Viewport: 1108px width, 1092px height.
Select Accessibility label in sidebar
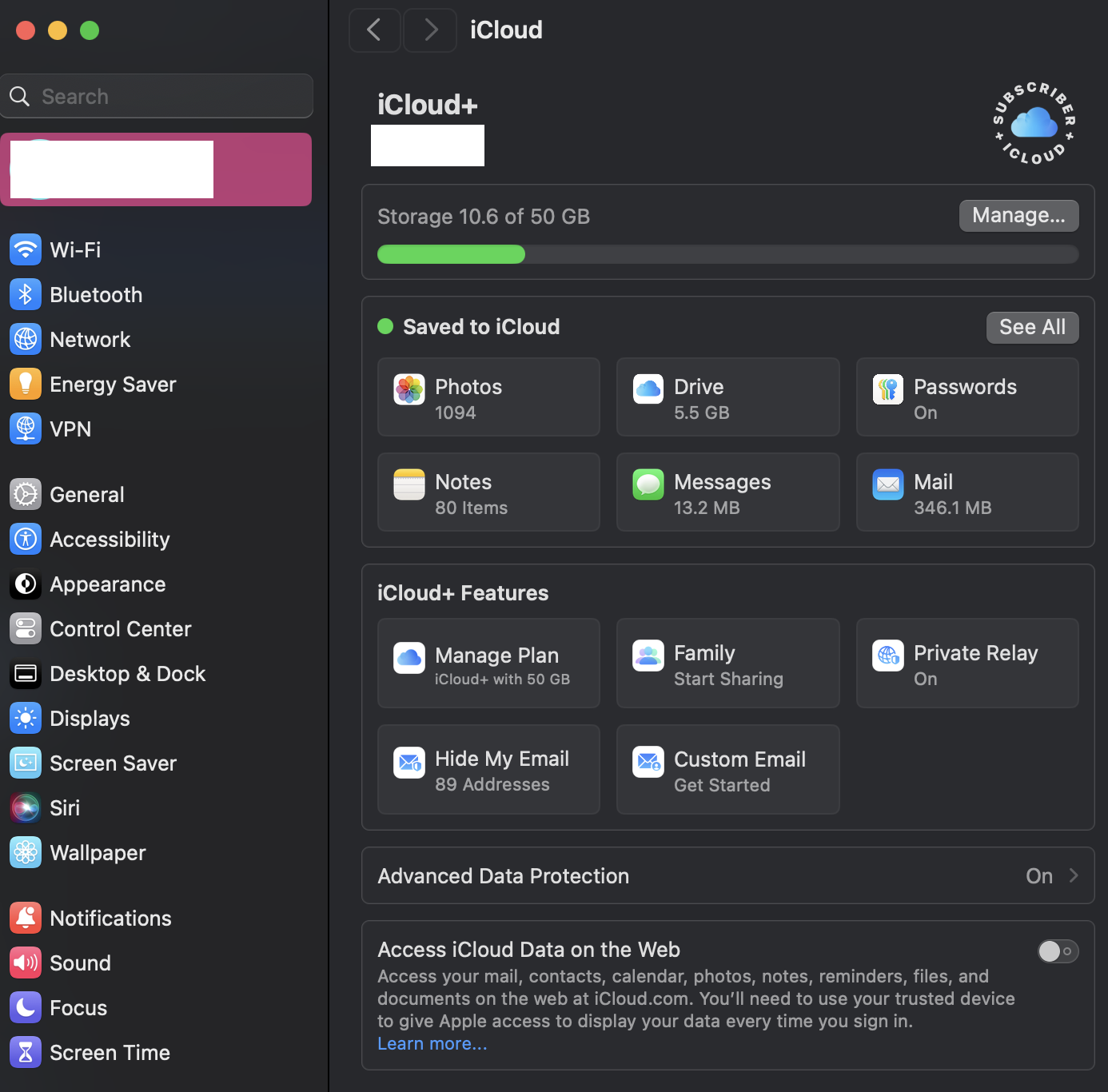click(x=110, y=540)
